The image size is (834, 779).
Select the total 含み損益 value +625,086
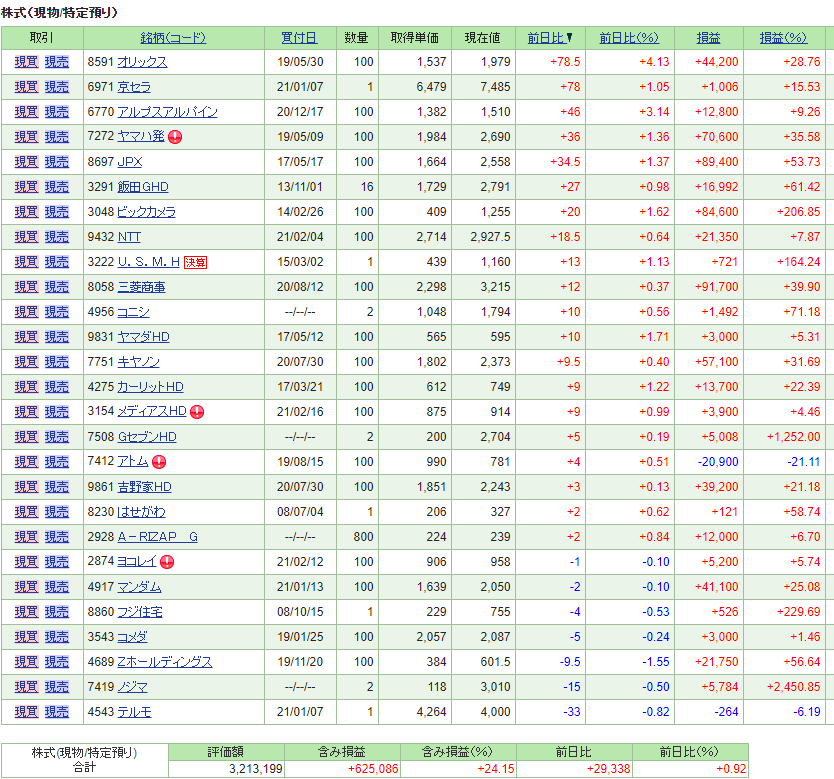373,769
